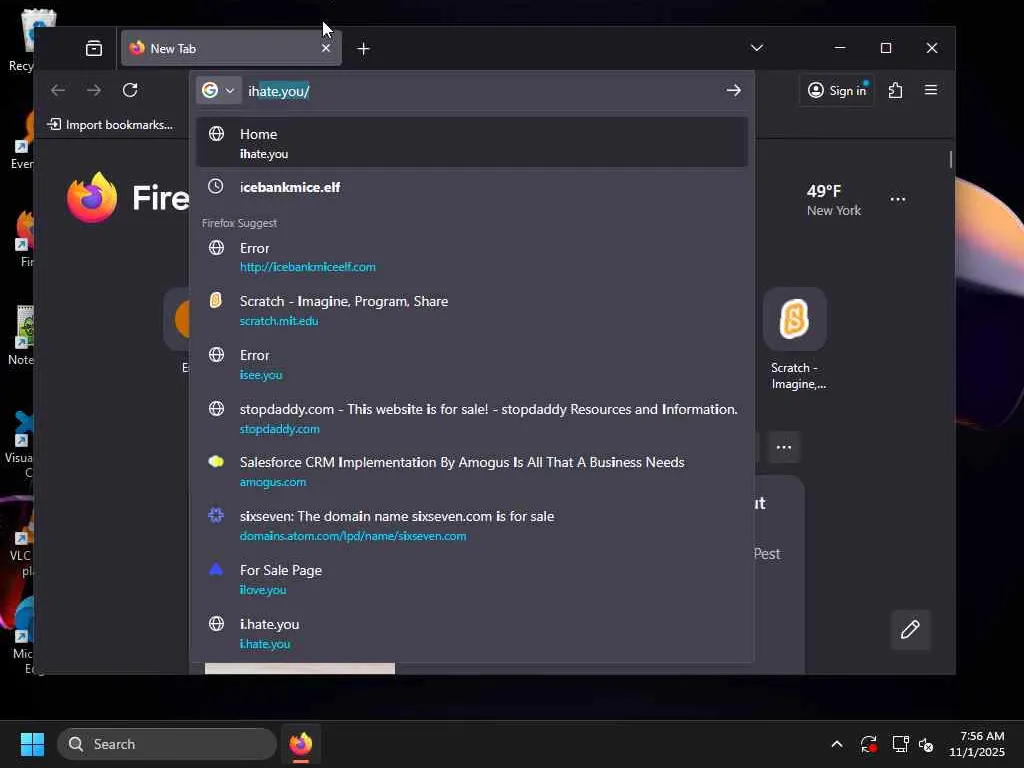Screen dimensions: 1024x768
Task: Click Import bookmarks... in bookmarks toolbar
Action: point(110,124)
